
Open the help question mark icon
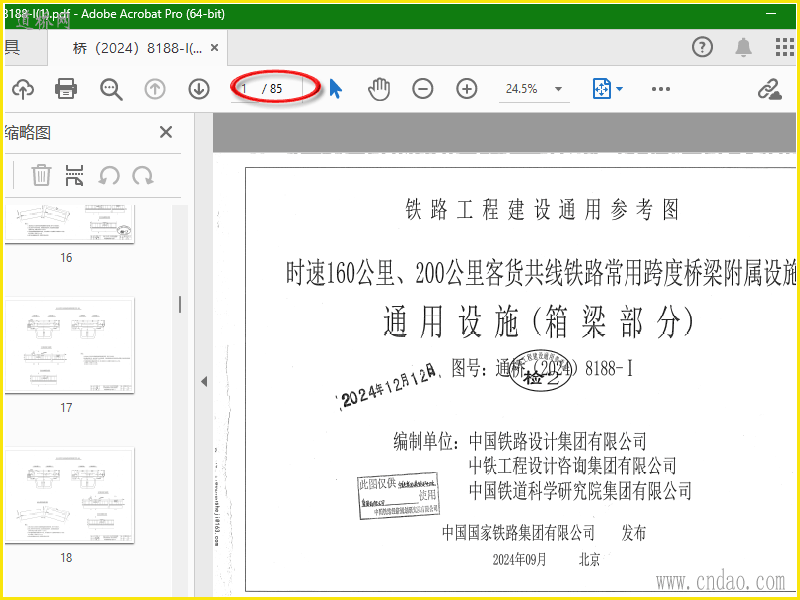click(x=703, y=47)
